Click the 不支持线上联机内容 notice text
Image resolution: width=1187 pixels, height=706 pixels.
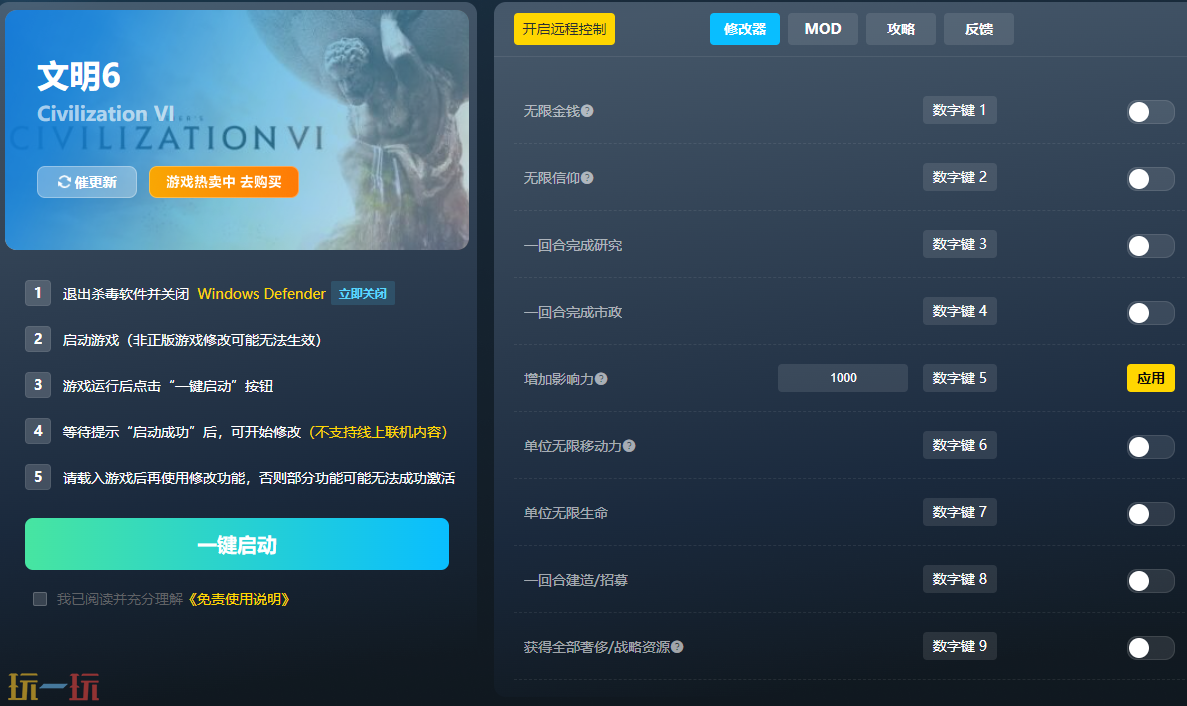tap(379, 432)
